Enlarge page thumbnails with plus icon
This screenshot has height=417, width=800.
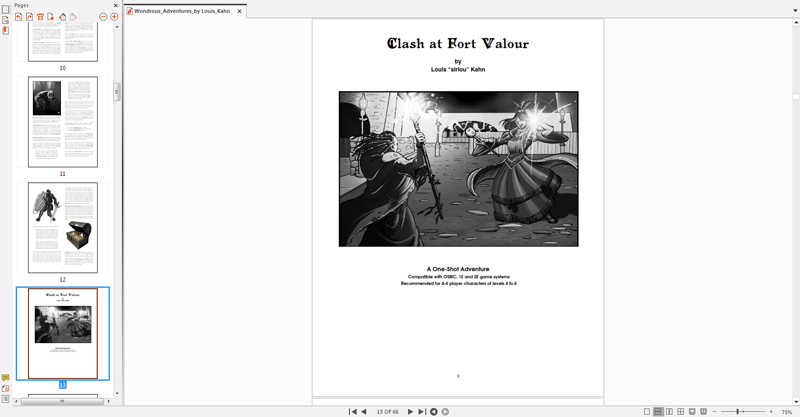pyautogui.click(x=114, y=17)
